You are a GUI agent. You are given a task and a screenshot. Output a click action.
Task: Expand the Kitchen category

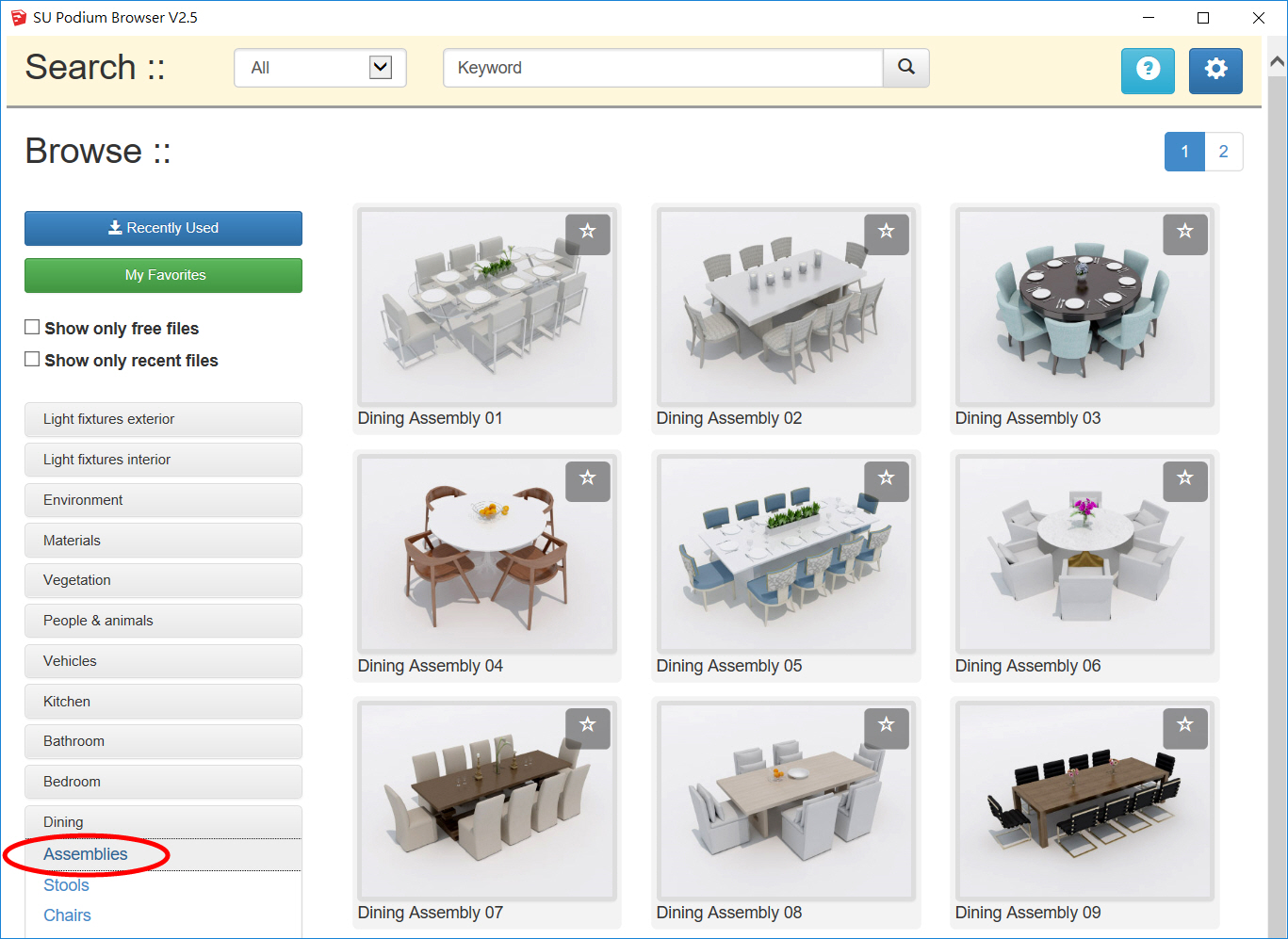click(x=163, y=702)
